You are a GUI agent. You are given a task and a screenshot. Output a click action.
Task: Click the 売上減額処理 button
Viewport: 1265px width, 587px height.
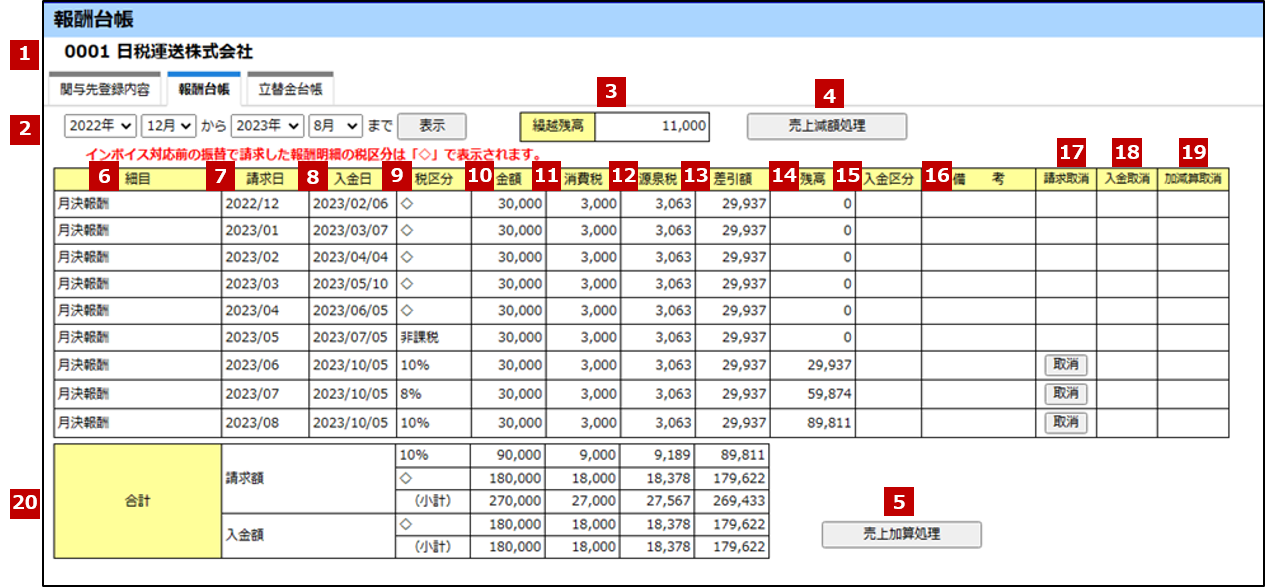[x=826, y=126]
